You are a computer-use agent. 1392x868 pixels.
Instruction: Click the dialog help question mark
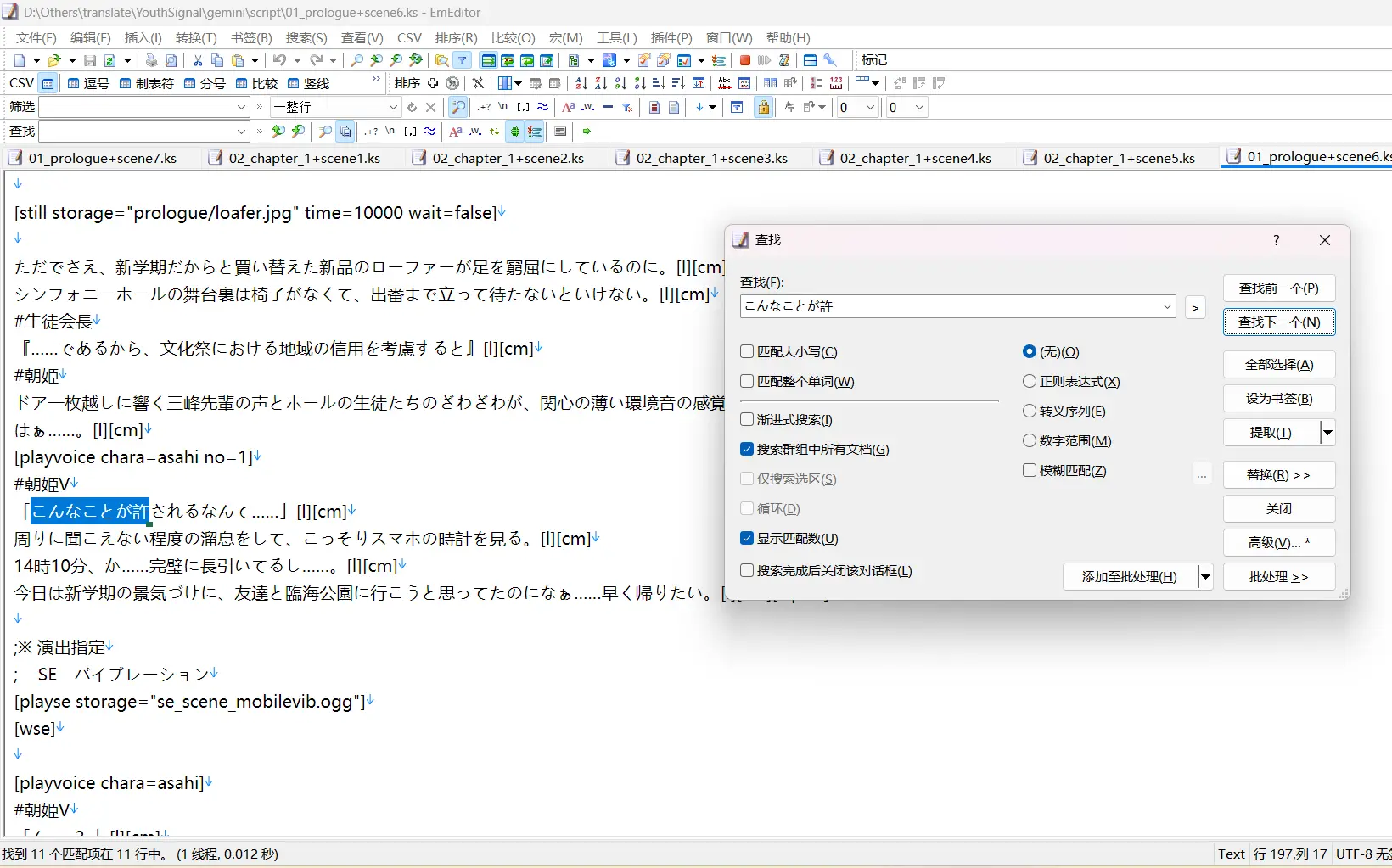click(1276, 240)
